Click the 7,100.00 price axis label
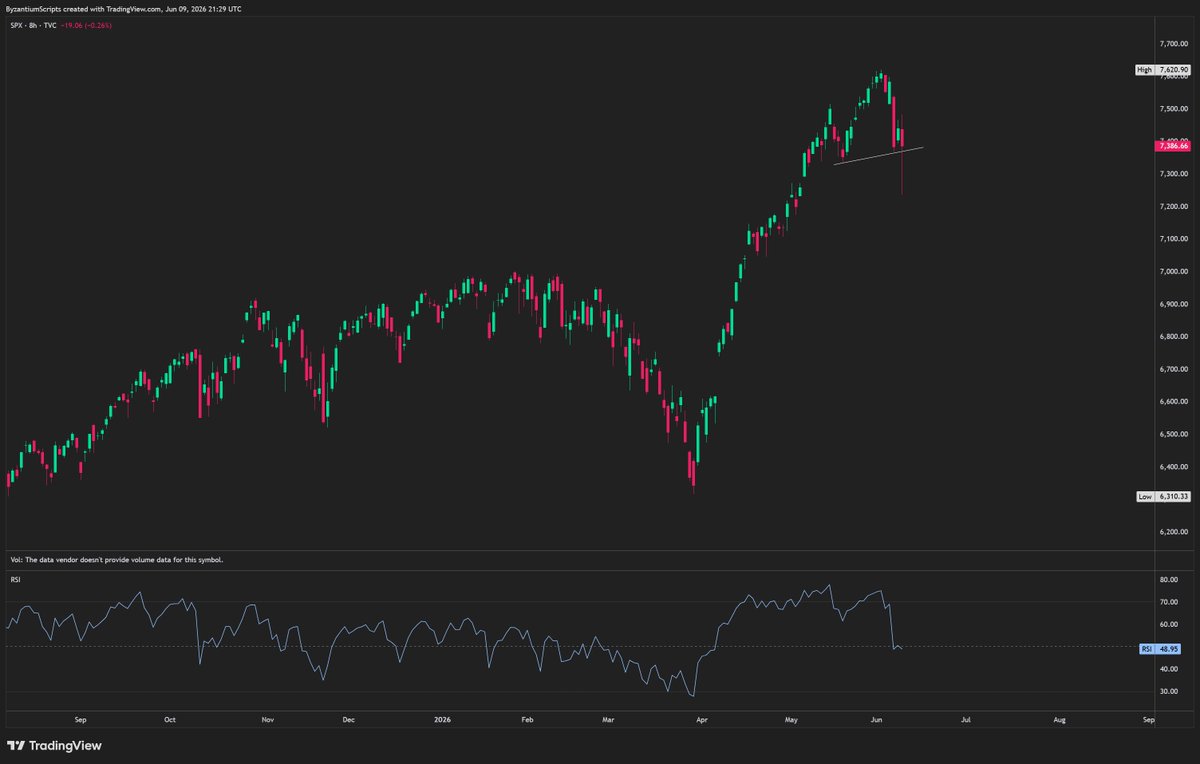Image resolution: width=1200 pixels, height=764 pixels. (x=1173, y=238)
